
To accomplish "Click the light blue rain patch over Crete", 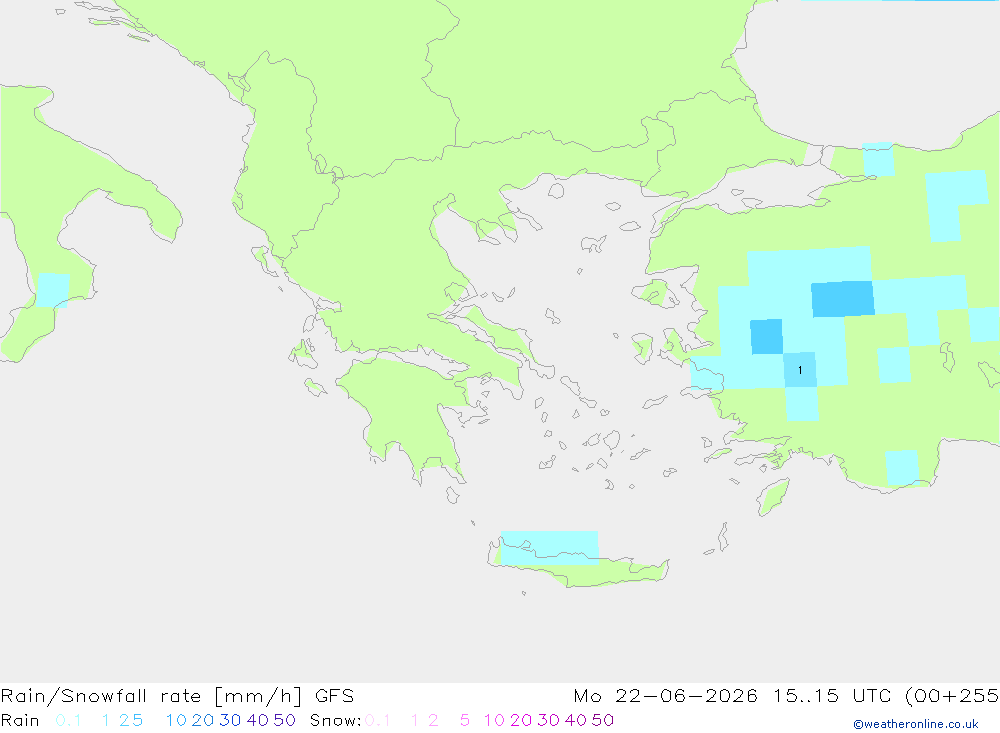I will (x=550, y=547).
